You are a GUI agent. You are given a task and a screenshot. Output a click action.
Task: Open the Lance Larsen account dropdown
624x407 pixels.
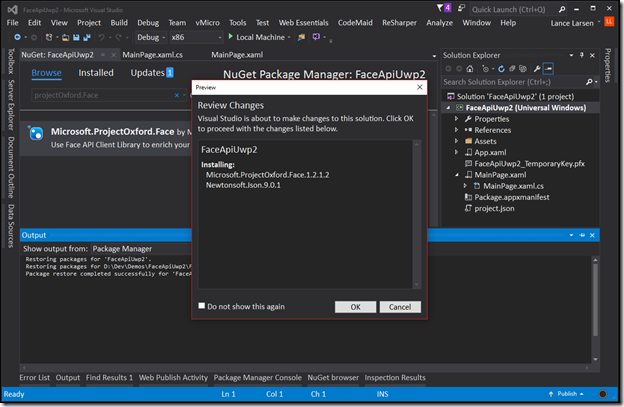pyautogui.click(x=599, y=23)
